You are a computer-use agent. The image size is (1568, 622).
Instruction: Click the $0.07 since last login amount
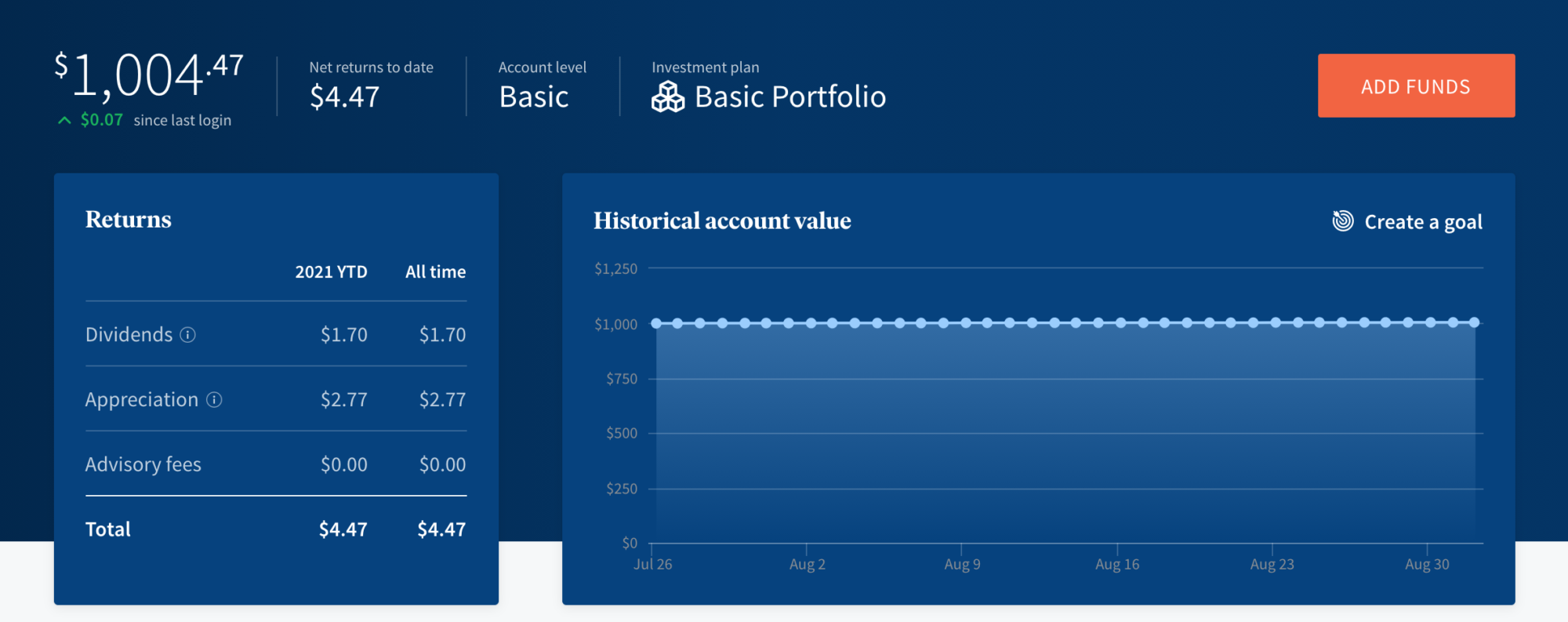(102, 120)
